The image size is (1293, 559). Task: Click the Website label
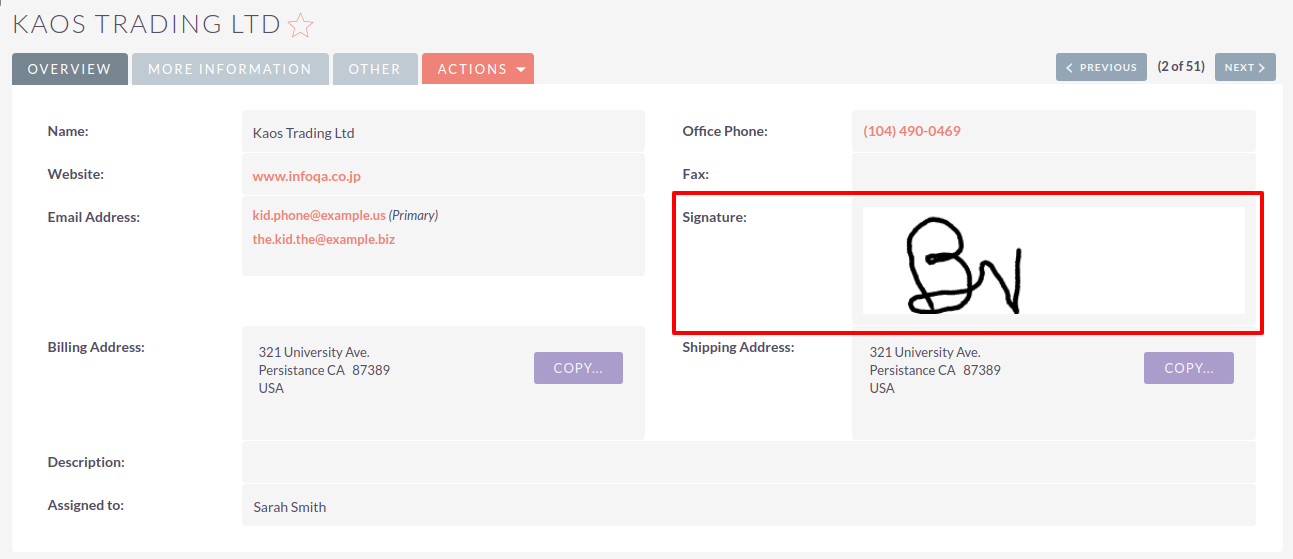pyautogui.click(x=76, y=174)
